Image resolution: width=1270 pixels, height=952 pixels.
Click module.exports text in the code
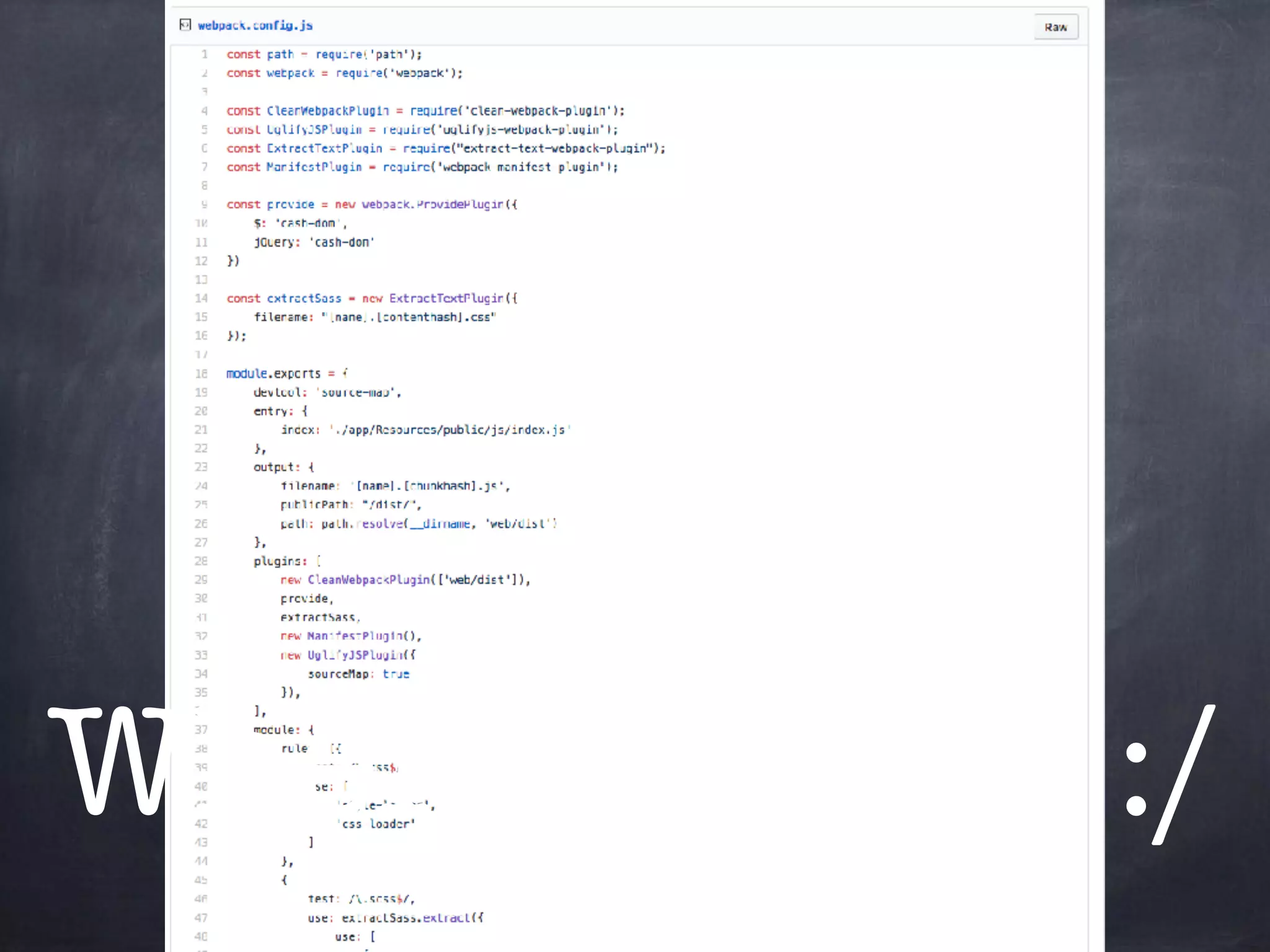click(273, 374)
